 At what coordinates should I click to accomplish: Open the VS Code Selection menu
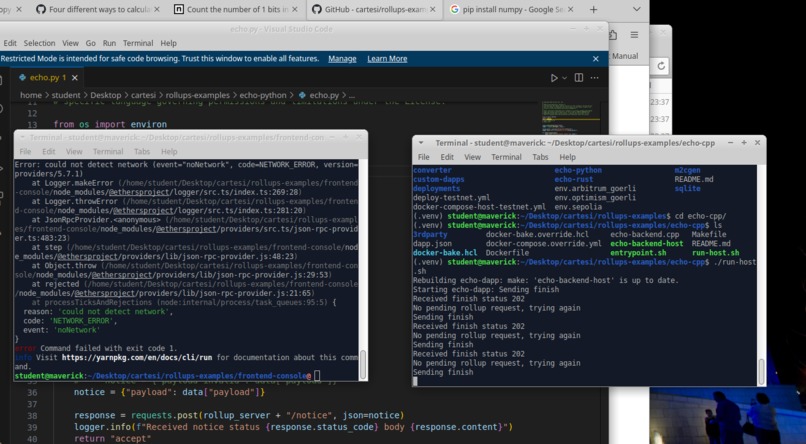tap(39, 43)
